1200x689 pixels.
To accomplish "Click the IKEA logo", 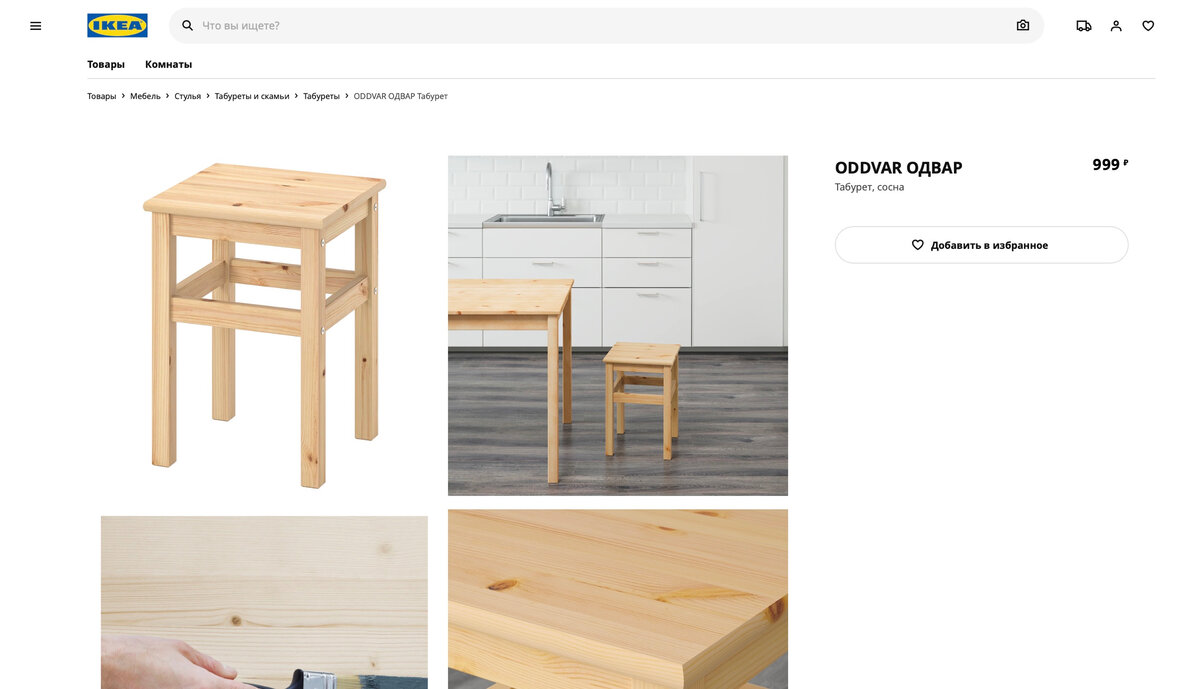I will [x=117, y=26].
